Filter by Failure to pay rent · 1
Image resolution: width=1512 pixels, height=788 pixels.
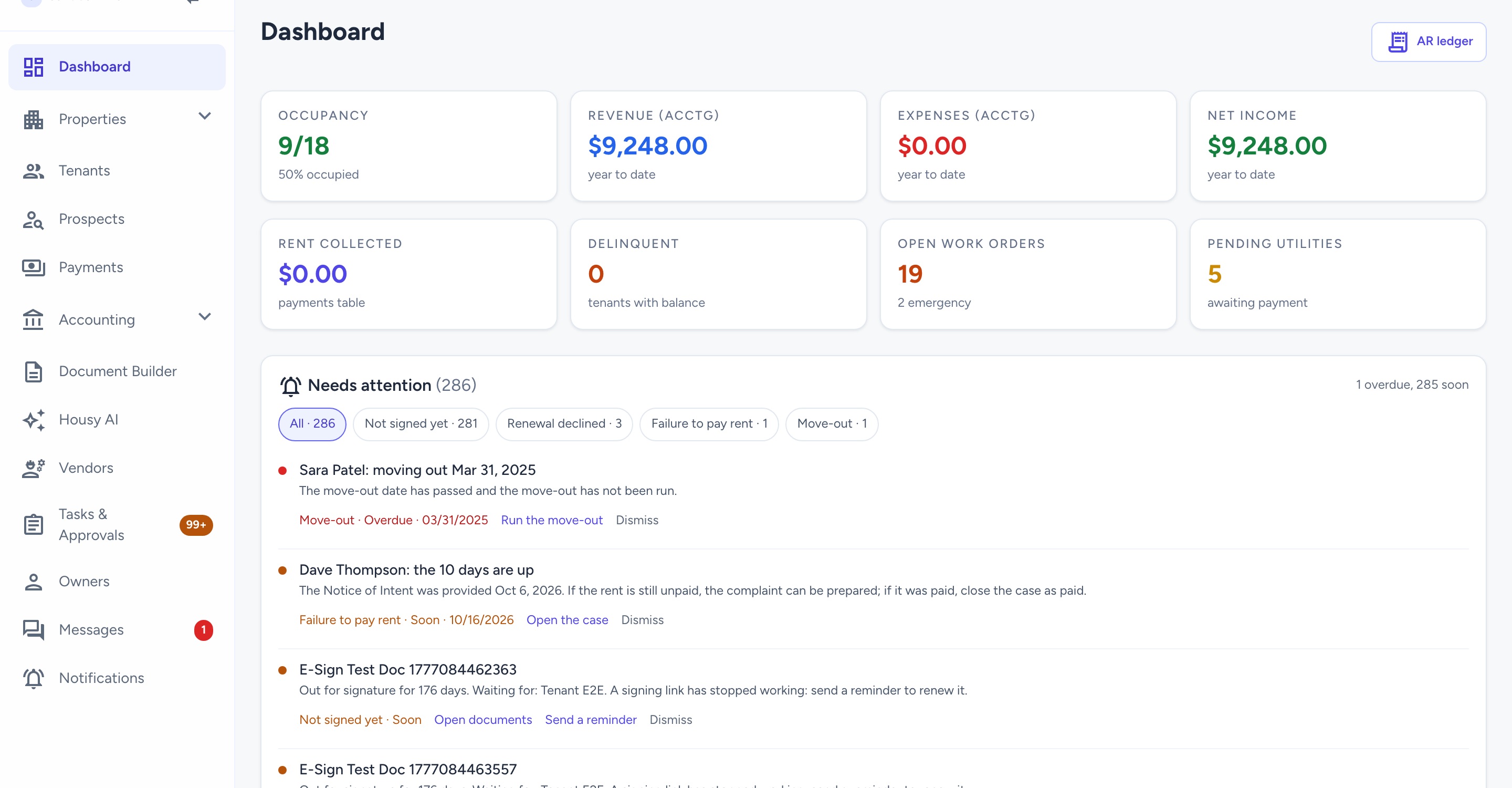coord(709,424)
